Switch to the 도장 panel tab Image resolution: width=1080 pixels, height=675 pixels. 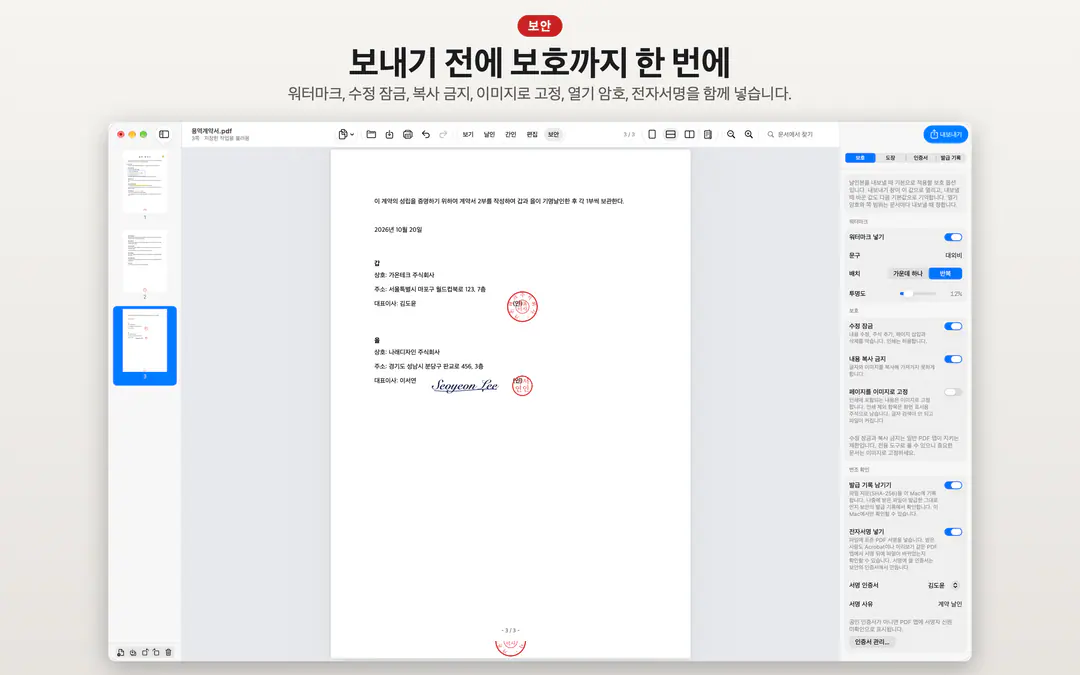click(890, 158)
